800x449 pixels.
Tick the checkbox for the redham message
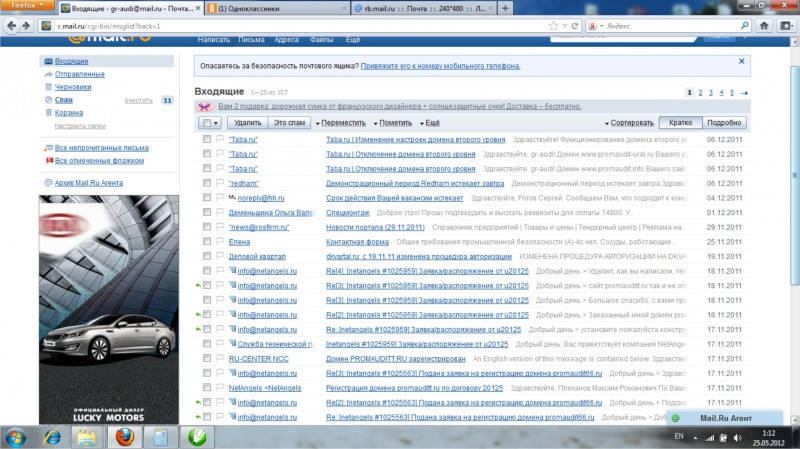click(207, 183)
